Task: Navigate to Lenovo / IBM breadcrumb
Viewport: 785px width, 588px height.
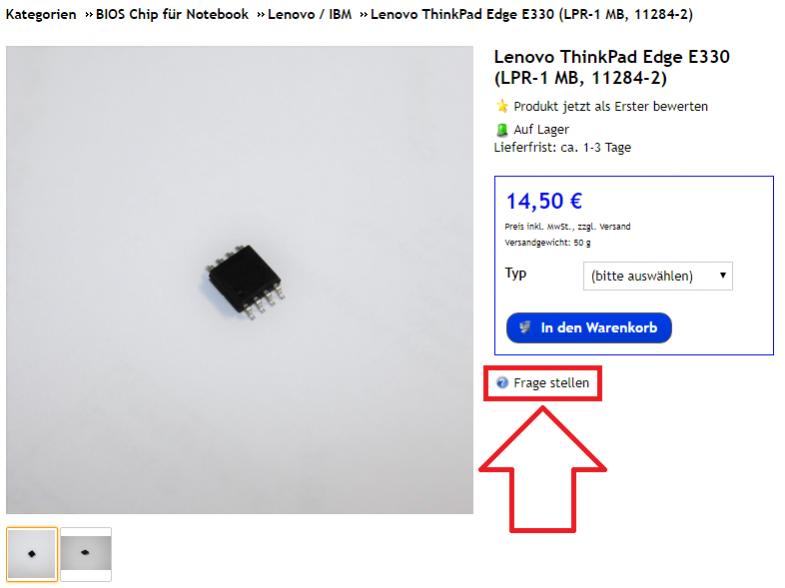Action: coord(309,14)
